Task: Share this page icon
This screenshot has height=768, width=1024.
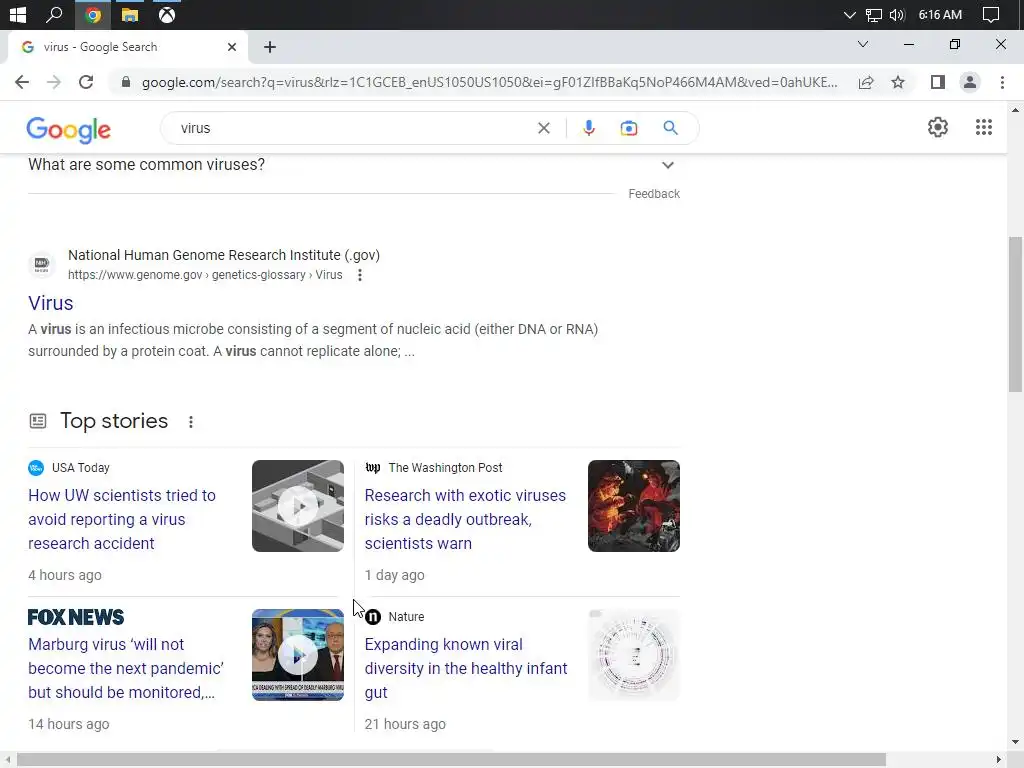Action: 866,82
